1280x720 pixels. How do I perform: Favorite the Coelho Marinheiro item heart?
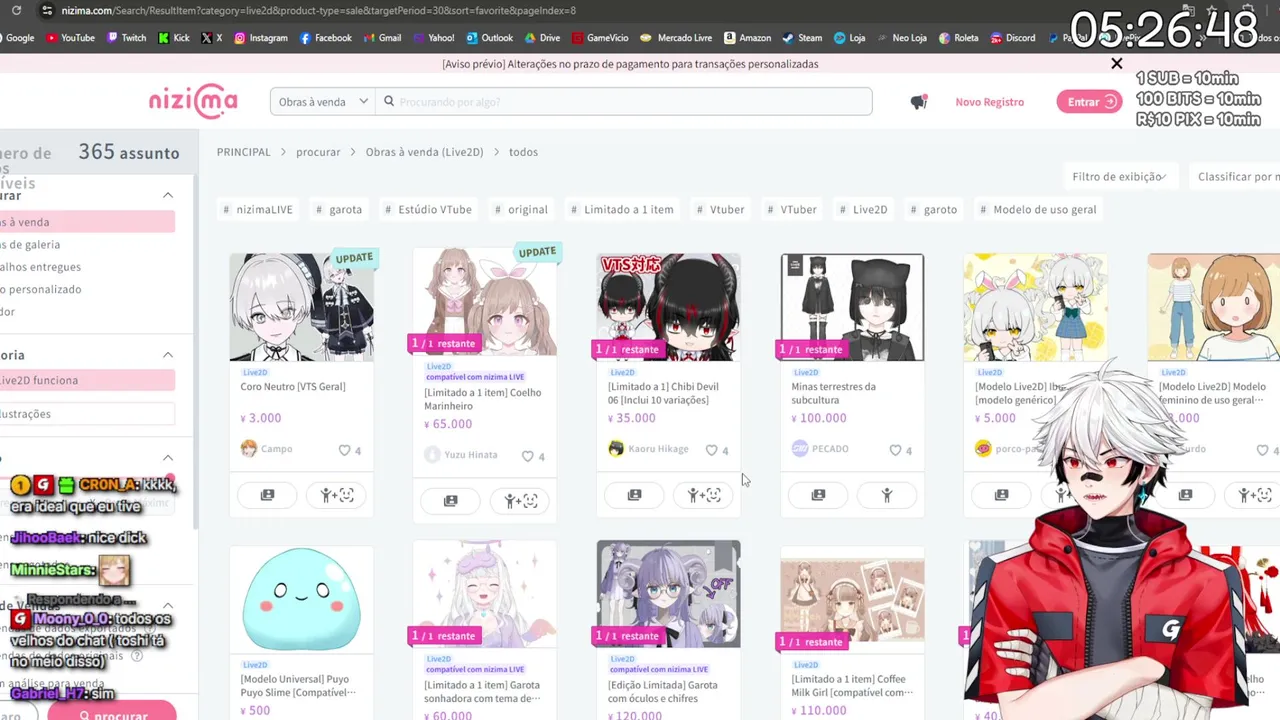click(x=528, y=456)
